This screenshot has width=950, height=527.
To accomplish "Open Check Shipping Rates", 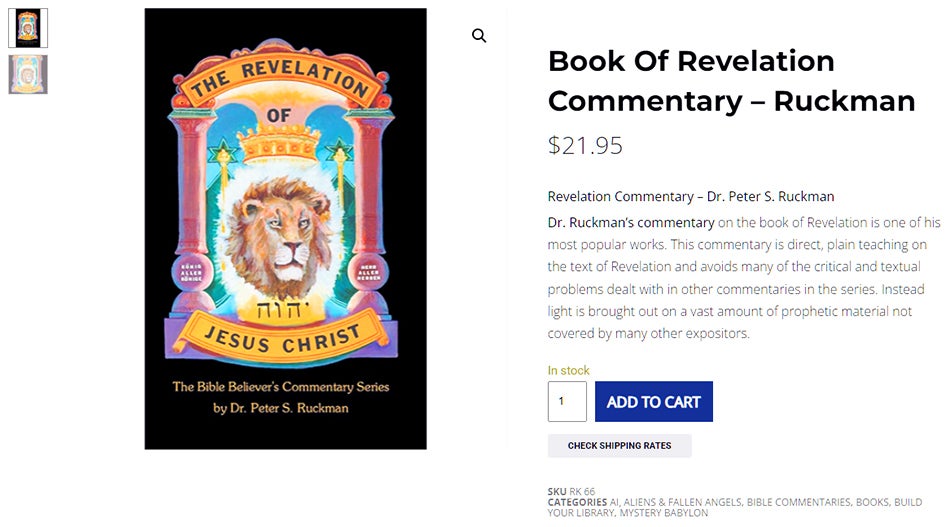I will [x=619, y=446].
